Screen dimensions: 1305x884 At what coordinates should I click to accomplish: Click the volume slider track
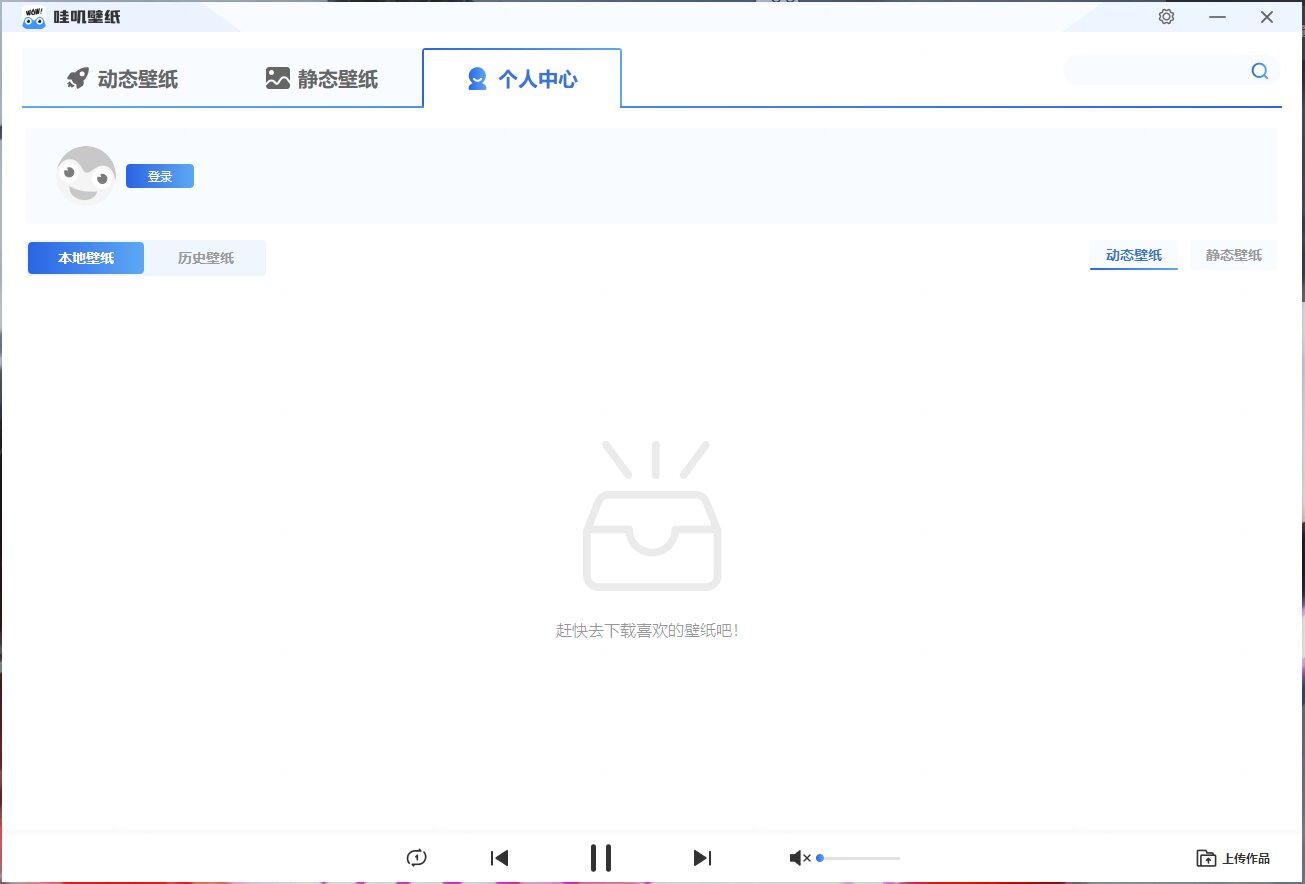(x=860, y=858)
